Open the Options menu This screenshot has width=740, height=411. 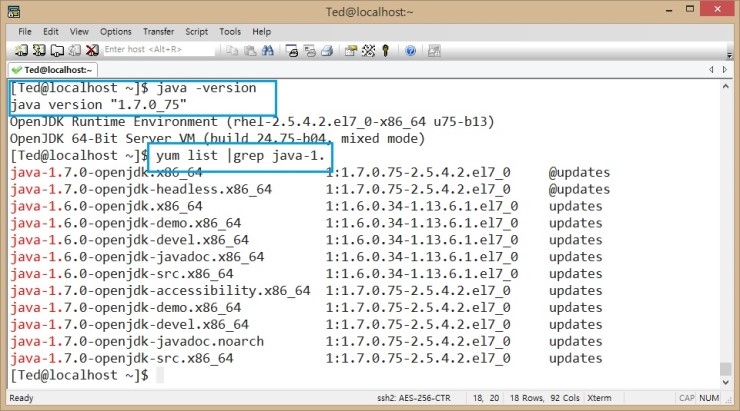116,32
